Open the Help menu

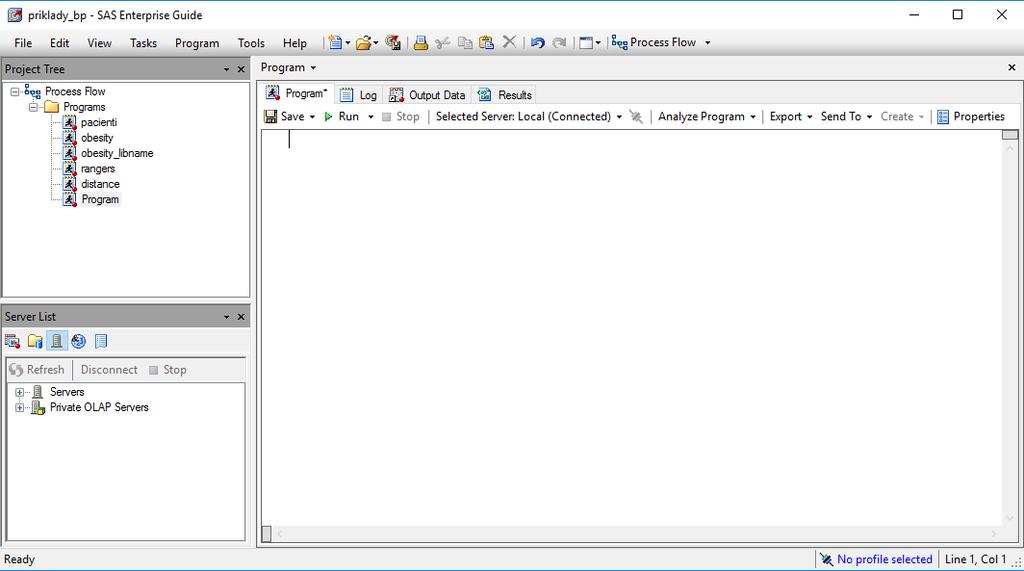[x=295, y=43]
